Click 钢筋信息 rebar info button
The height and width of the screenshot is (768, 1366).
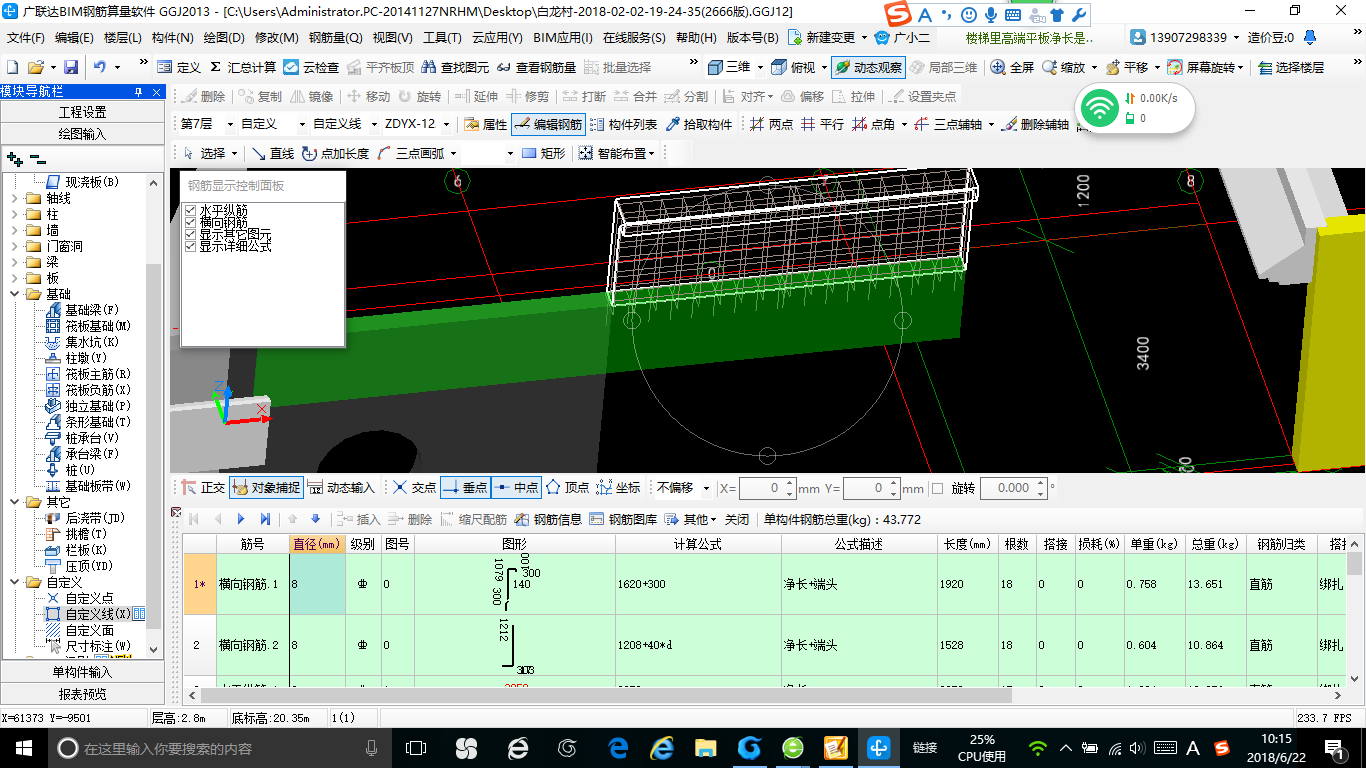tap(548, 519)
